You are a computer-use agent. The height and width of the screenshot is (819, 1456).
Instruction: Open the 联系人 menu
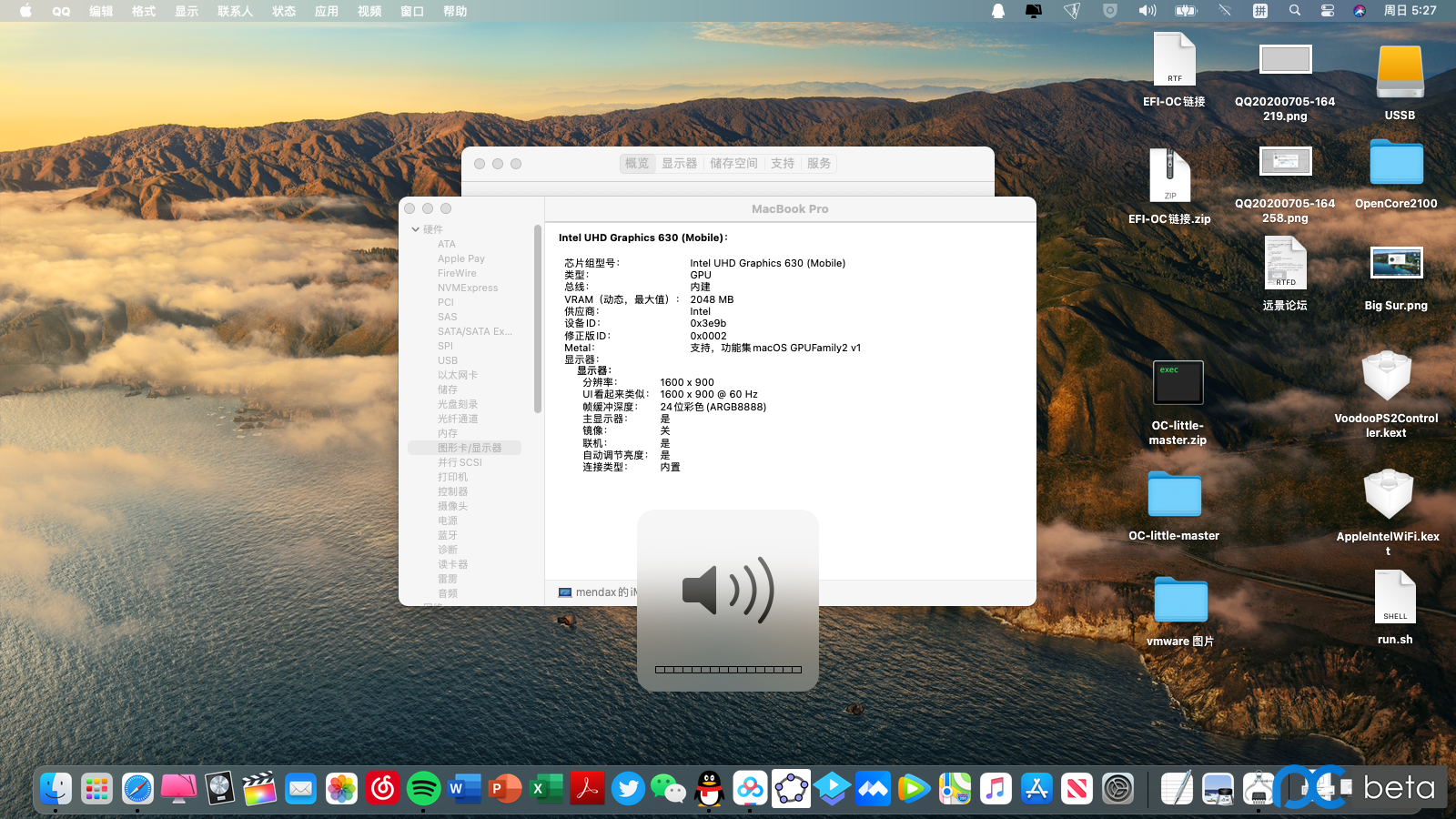[x=235, y=11]
